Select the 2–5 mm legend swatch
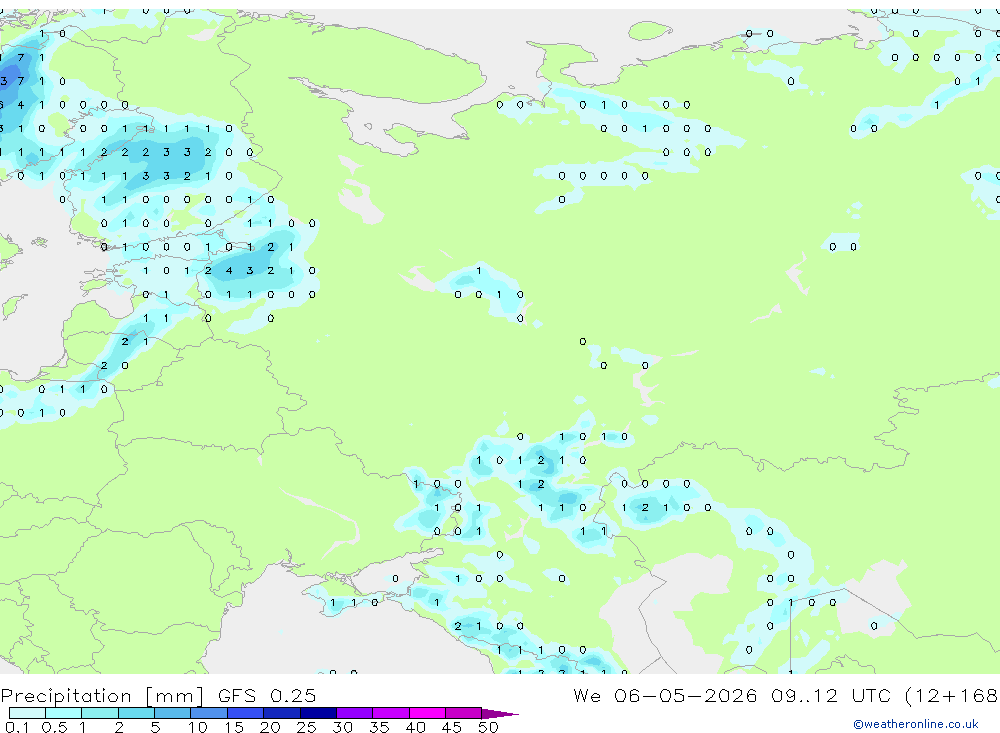 coord(136,713)
